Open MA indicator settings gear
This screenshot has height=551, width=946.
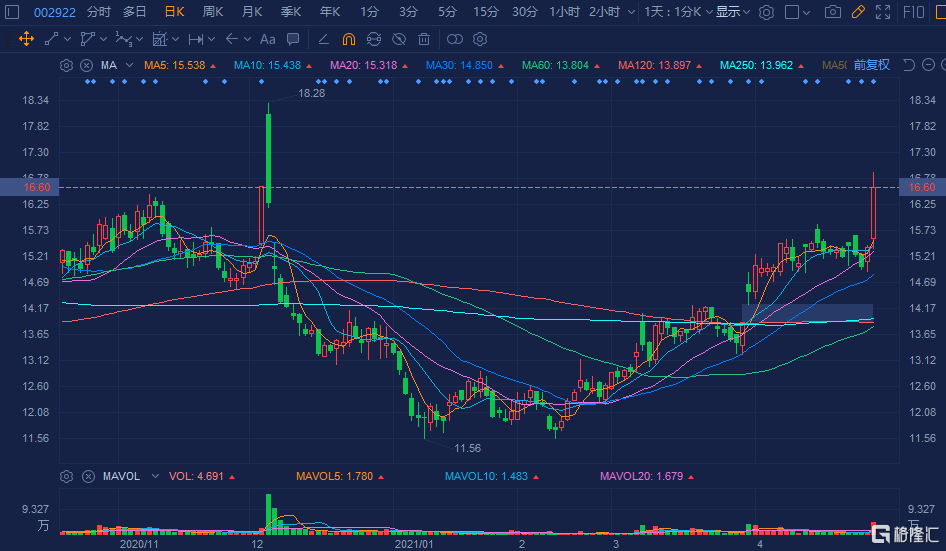click(x=66, y=65)
